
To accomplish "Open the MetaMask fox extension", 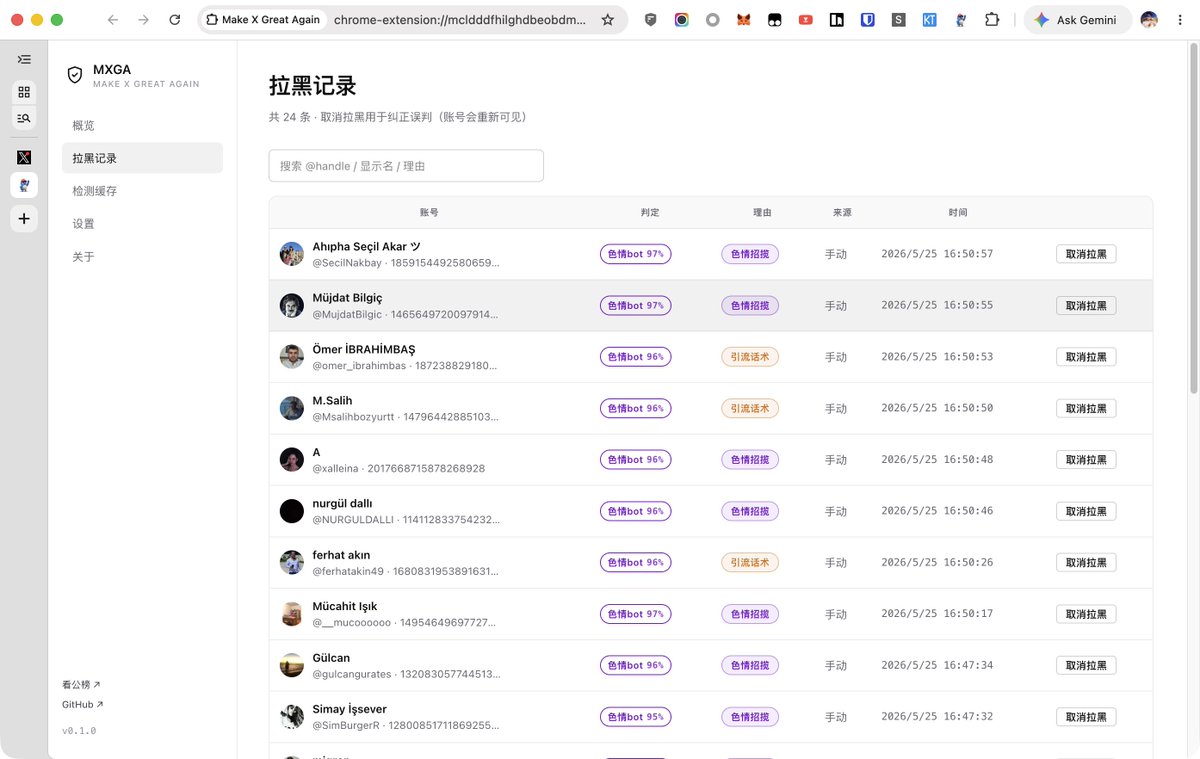I will coord(743,20).
